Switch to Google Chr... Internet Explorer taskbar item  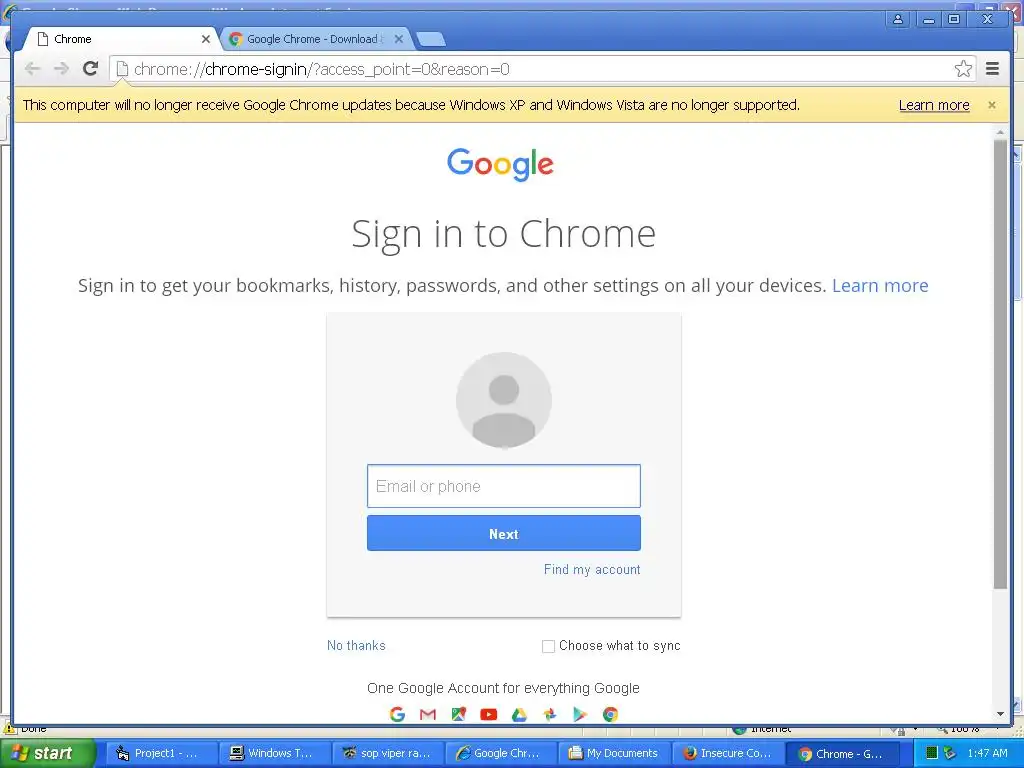(x=502, y=753)
